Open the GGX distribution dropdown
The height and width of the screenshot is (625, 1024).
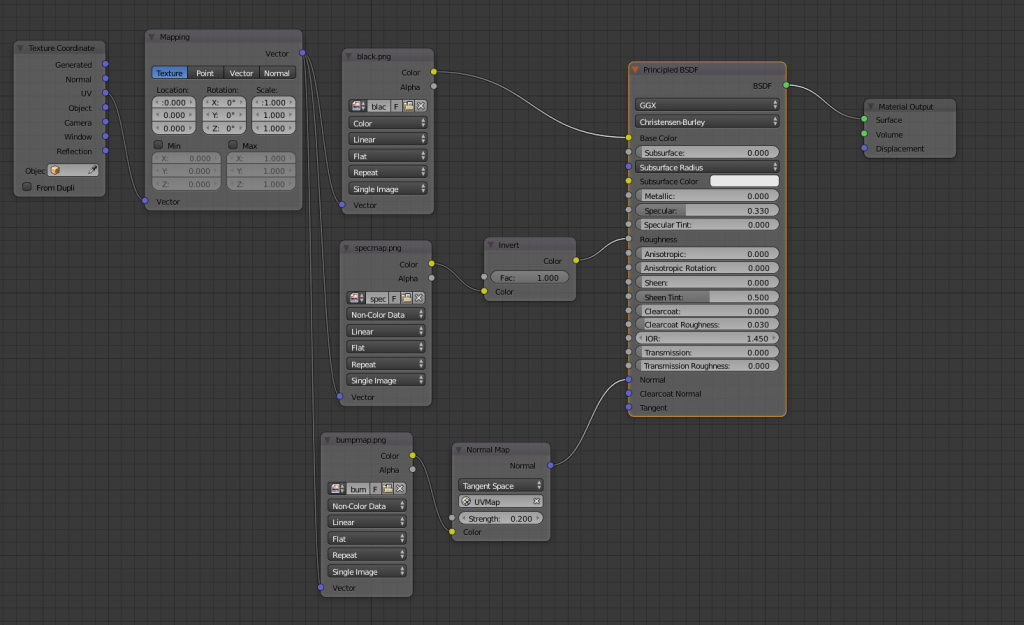tap(706, 104)
